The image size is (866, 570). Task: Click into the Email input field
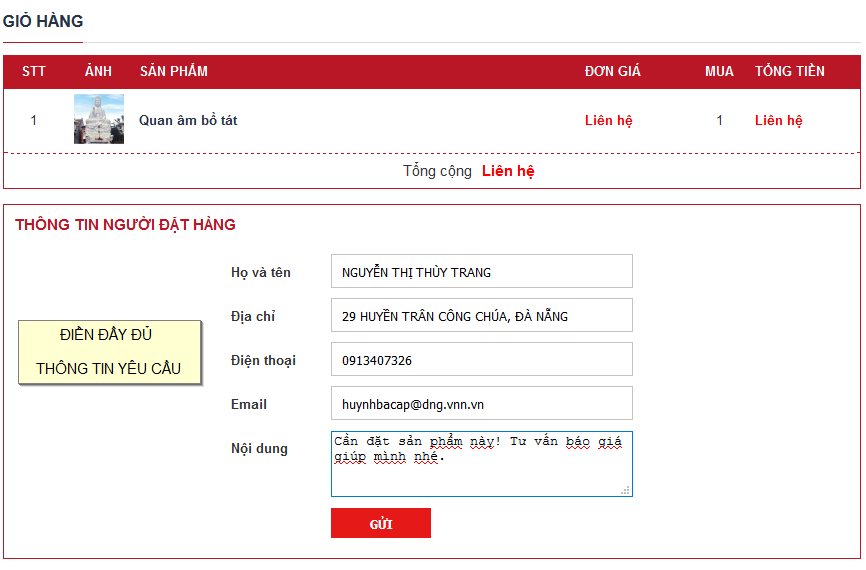481,403
